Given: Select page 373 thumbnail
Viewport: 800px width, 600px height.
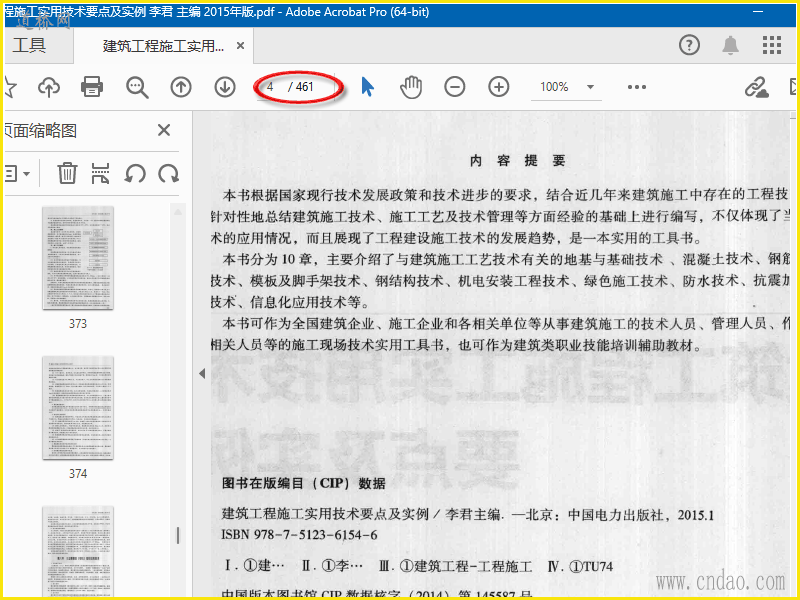Looking at the screenshot, I should [x=78, y=258].
